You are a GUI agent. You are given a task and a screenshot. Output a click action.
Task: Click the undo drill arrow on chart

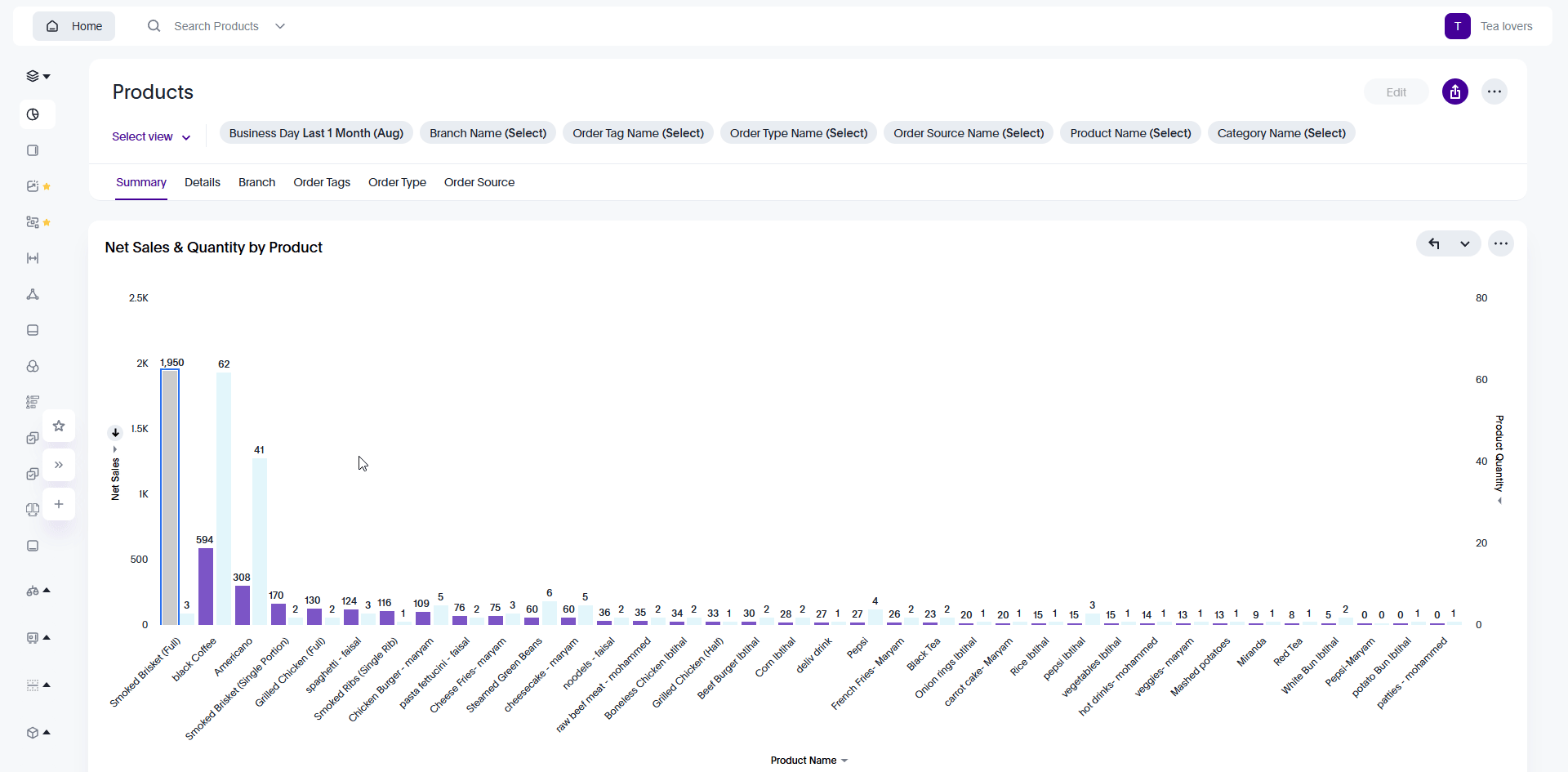[1433, 243]
